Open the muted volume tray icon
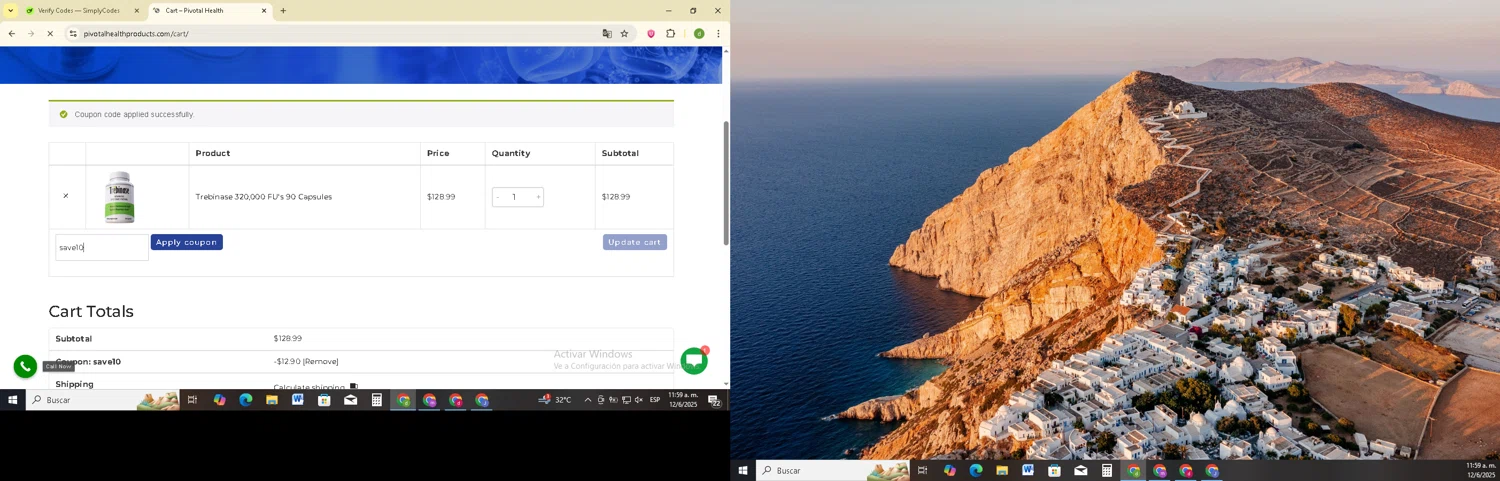Screen dimensions: 1500x481 pos(639,400)
